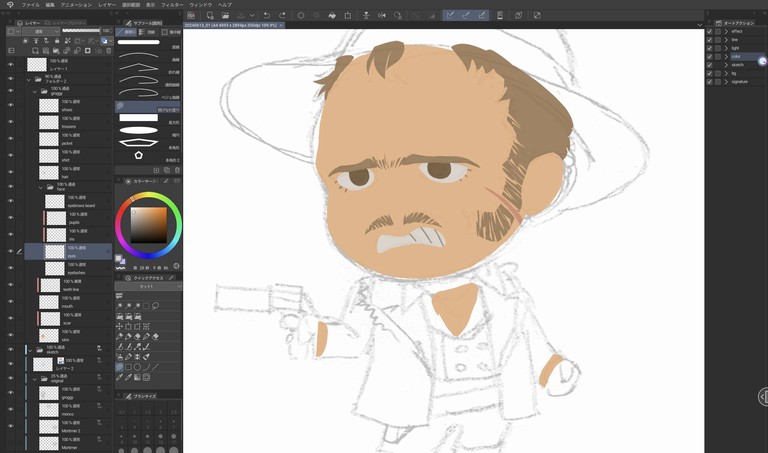Open the ファイル menu
The height and width of the screenshot is (453, 768).
30,4
